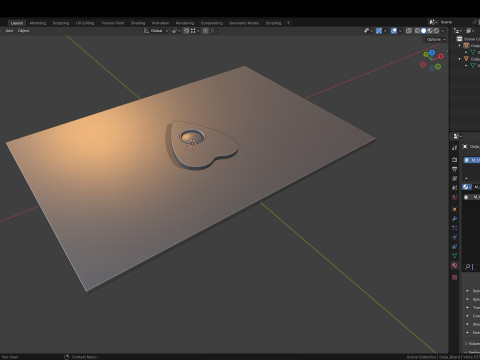Open the Scene properties tab
The height and width of the screenshot is (360, 480).
(454, 188)
